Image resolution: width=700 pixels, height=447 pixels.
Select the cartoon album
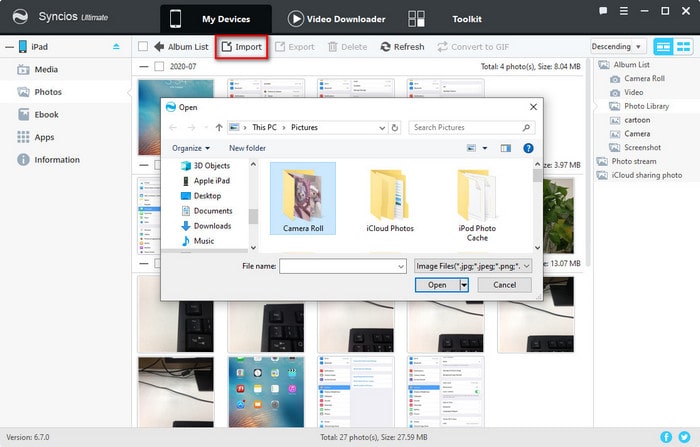(637, 120)
